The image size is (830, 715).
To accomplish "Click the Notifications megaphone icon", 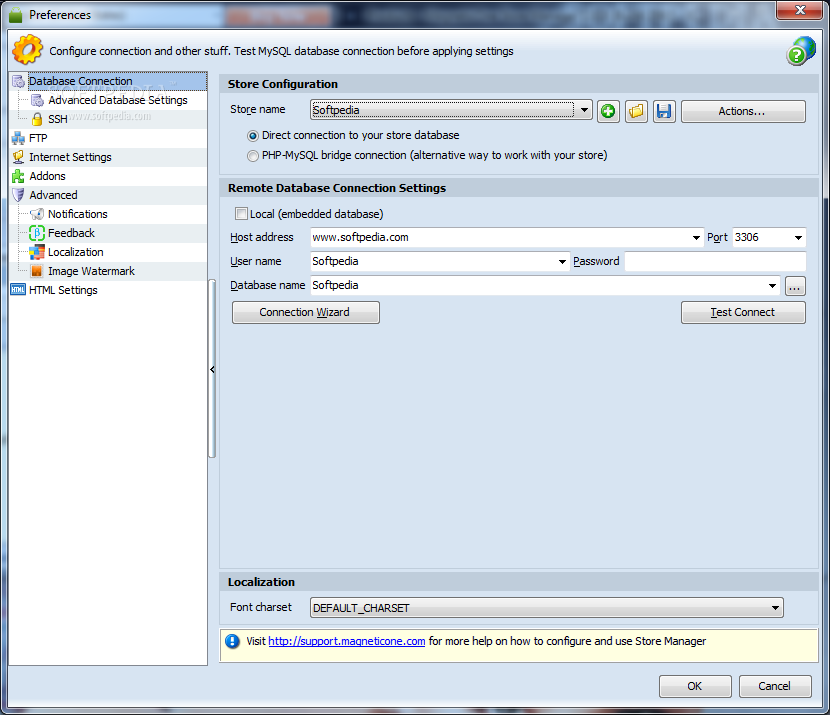I will (37, 214).
